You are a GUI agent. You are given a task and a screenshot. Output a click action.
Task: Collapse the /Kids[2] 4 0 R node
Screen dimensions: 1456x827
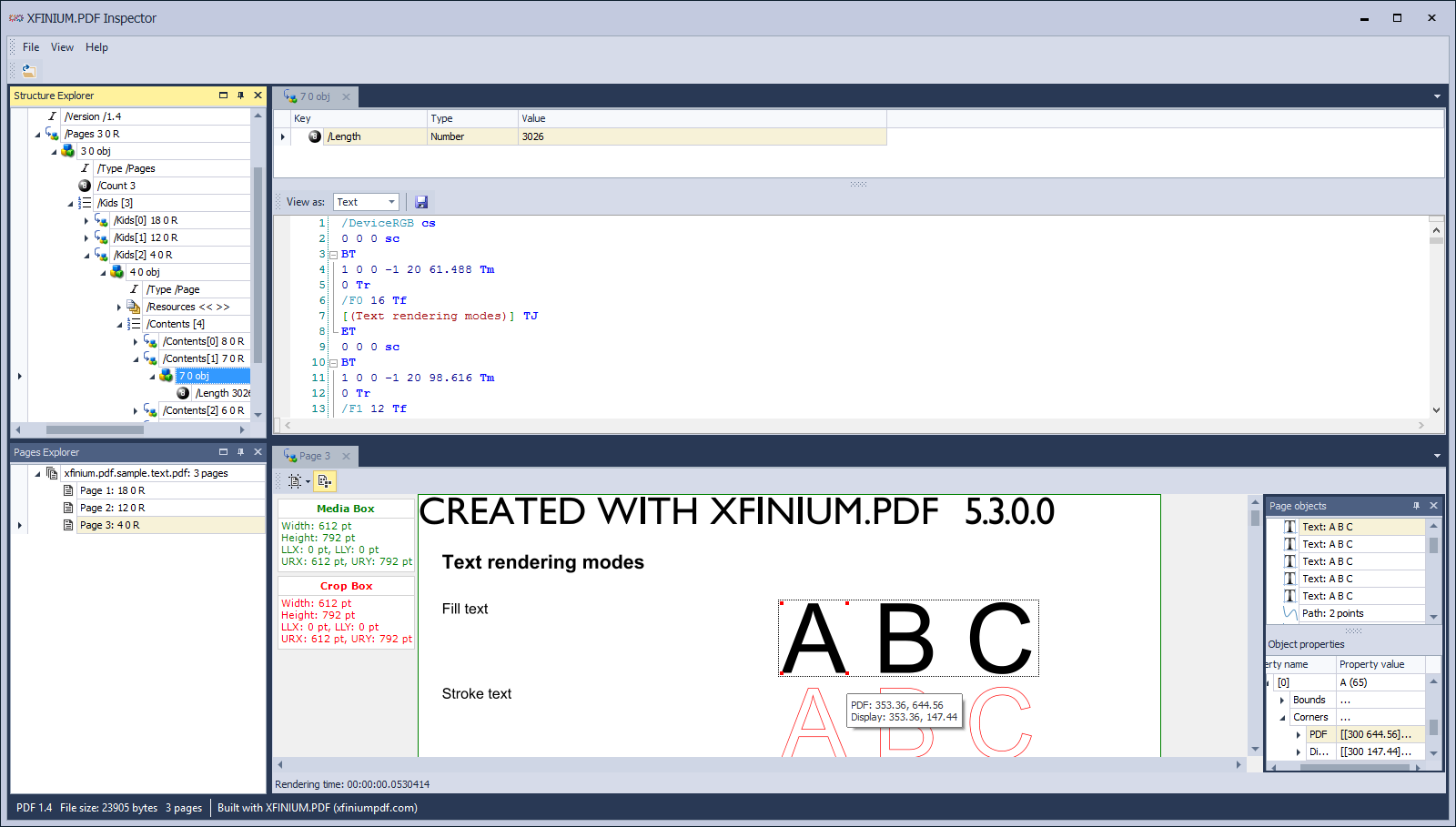pos(86,256)
